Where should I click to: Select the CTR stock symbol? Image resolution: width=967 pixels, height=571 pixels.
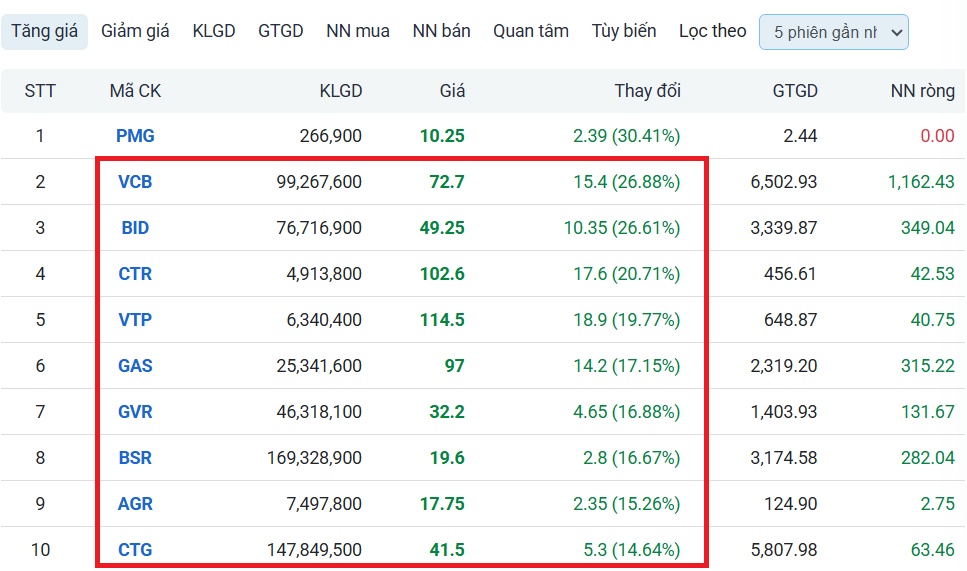[135, 274]
